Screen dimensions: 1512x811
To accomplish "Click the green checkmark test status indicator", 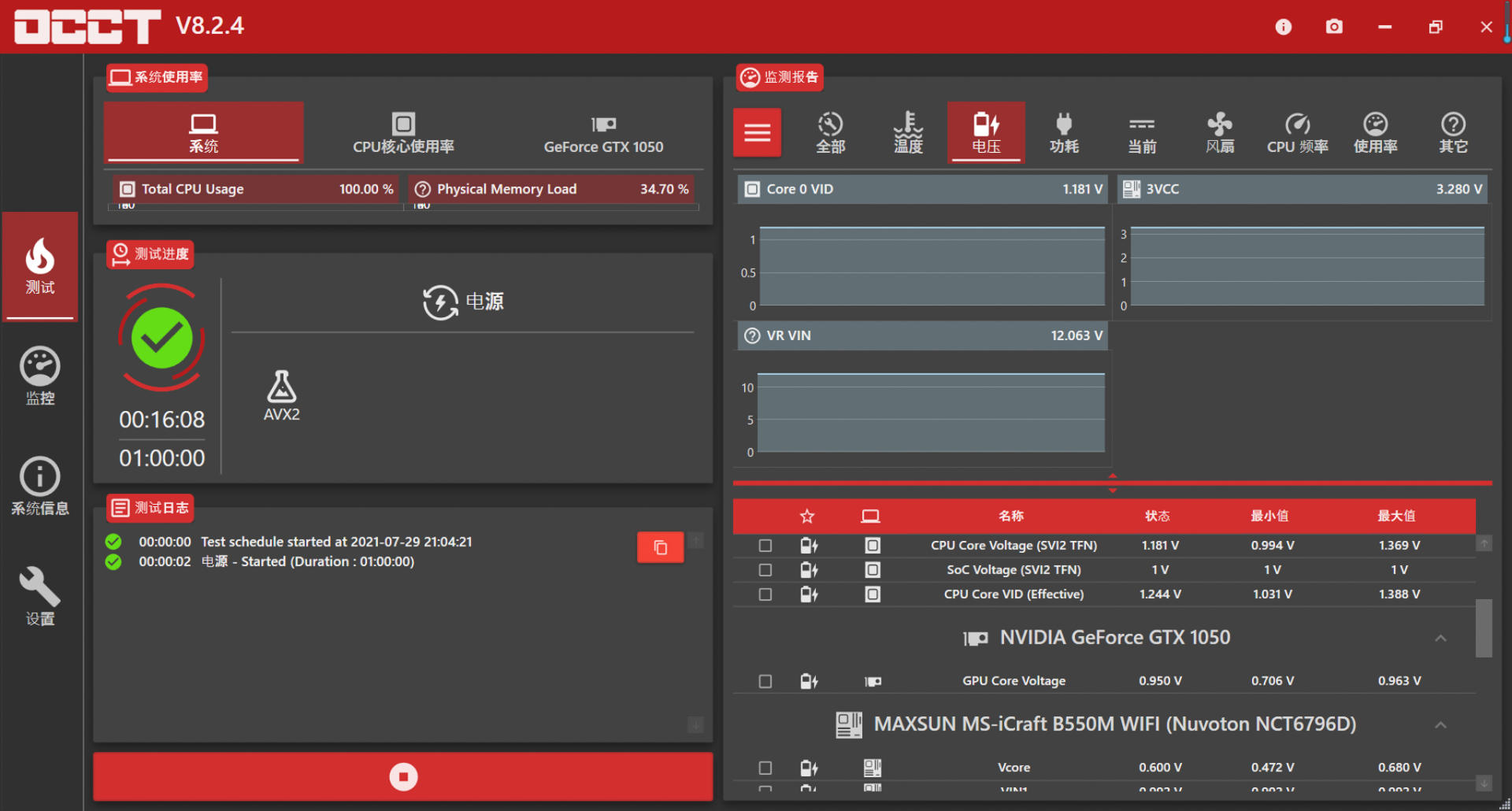I will coord(162,338).
